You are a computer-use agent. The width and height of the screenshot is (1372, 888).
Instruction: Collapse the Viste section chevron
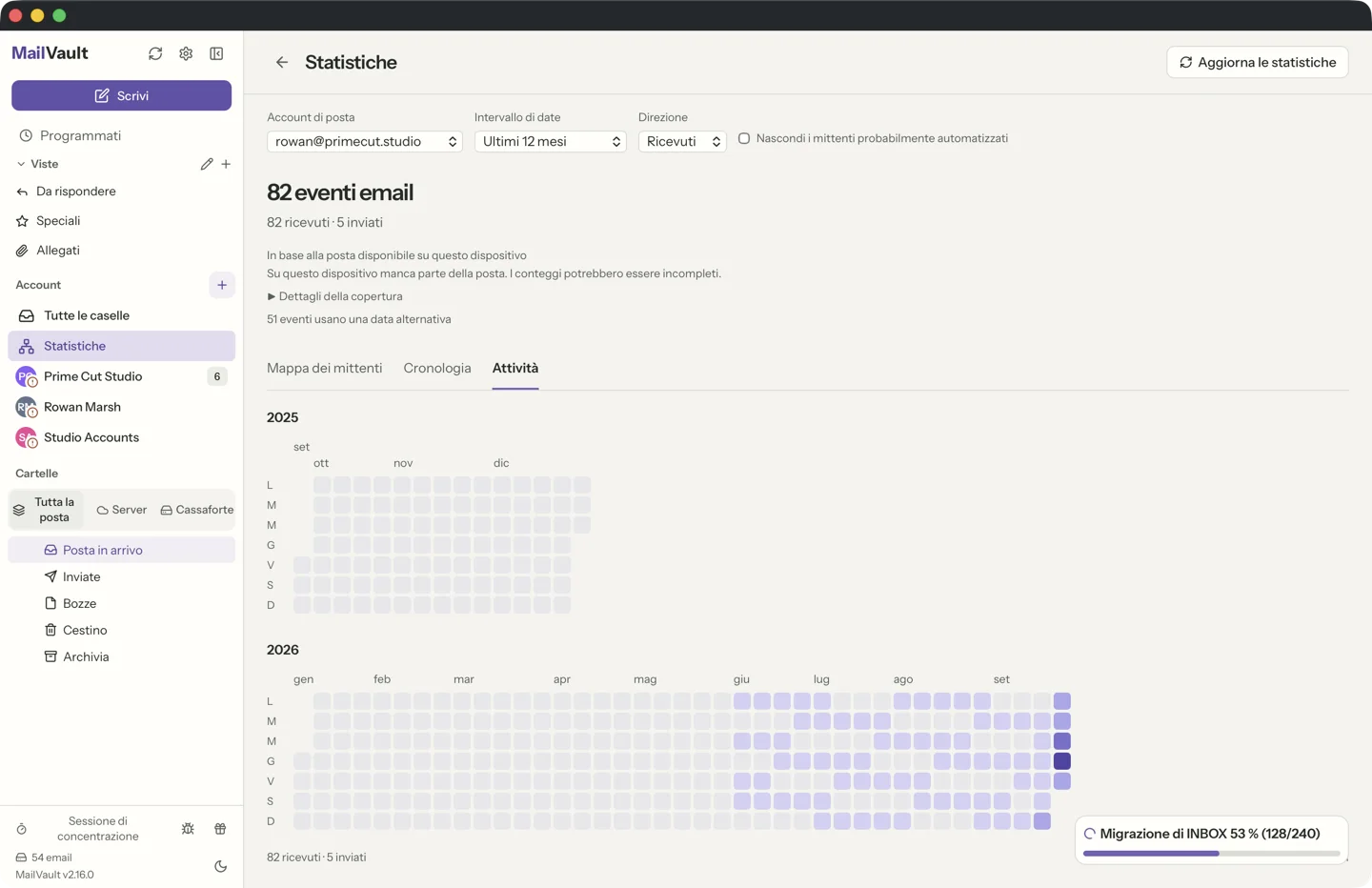(x=21, y=164)
